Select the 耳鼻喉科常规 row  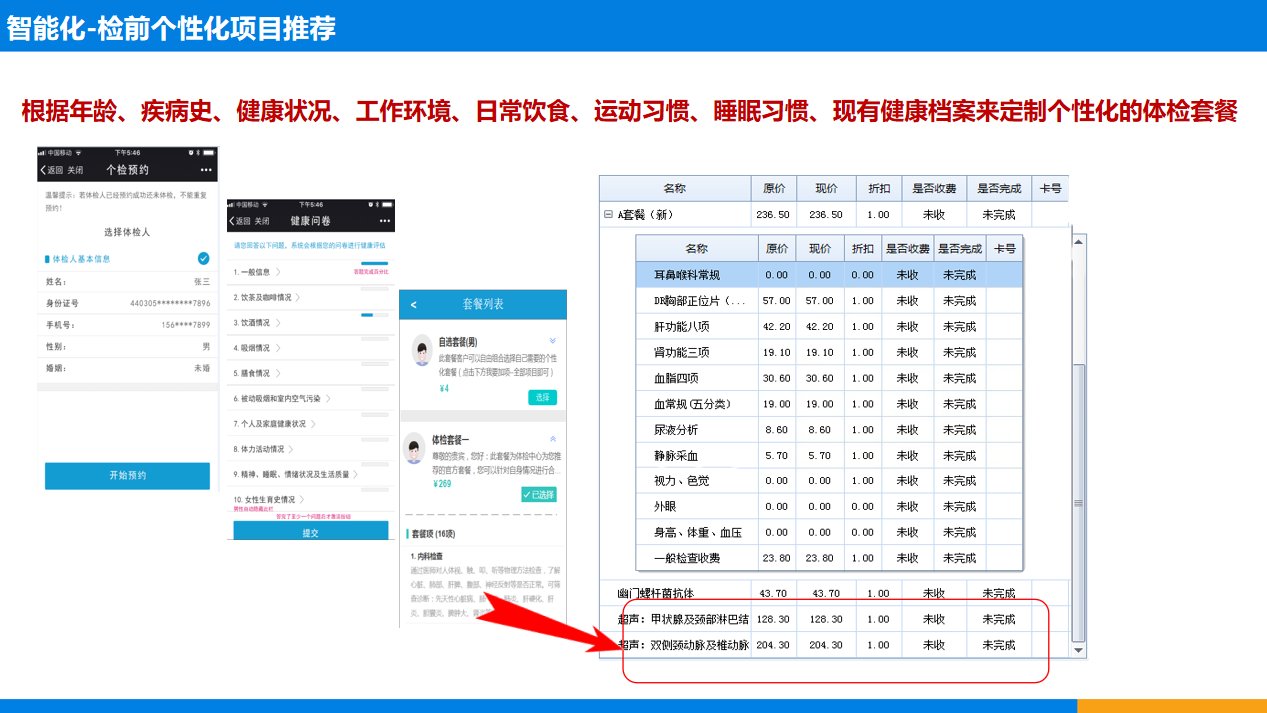pyautogui.click(x=829, y=275)
